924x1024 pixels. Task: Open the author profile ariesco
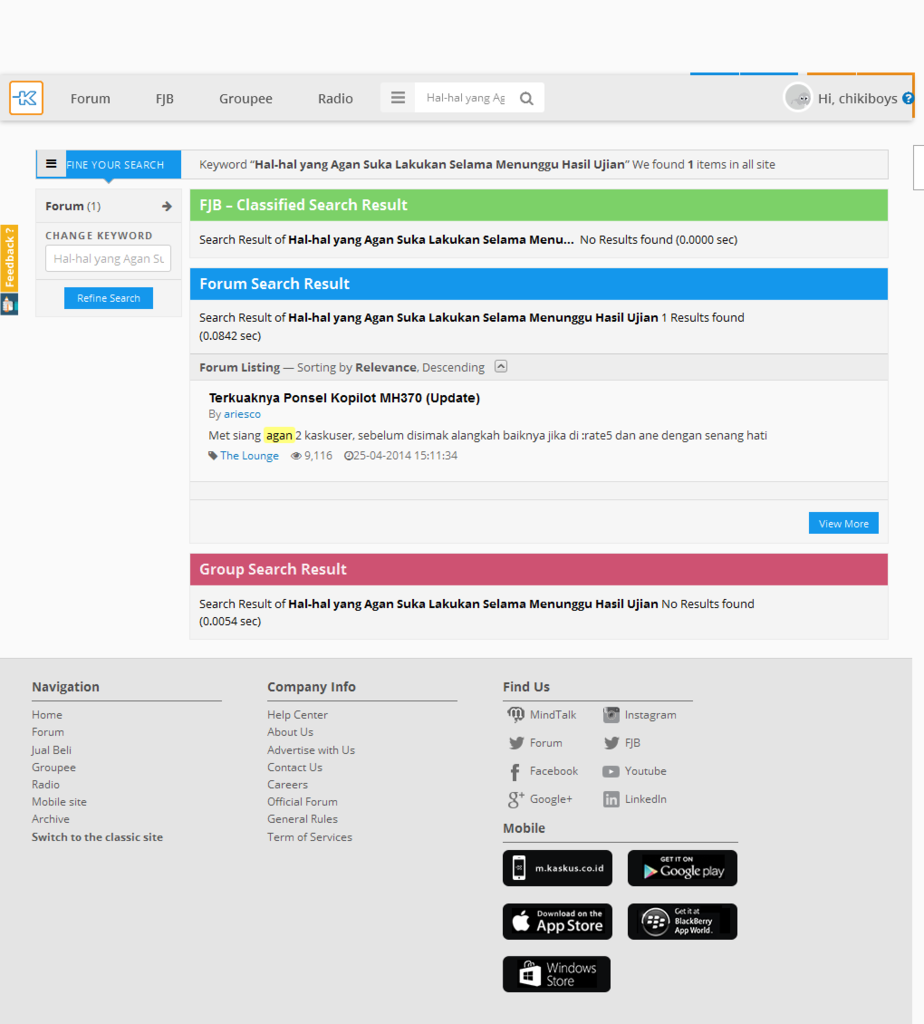242,414
